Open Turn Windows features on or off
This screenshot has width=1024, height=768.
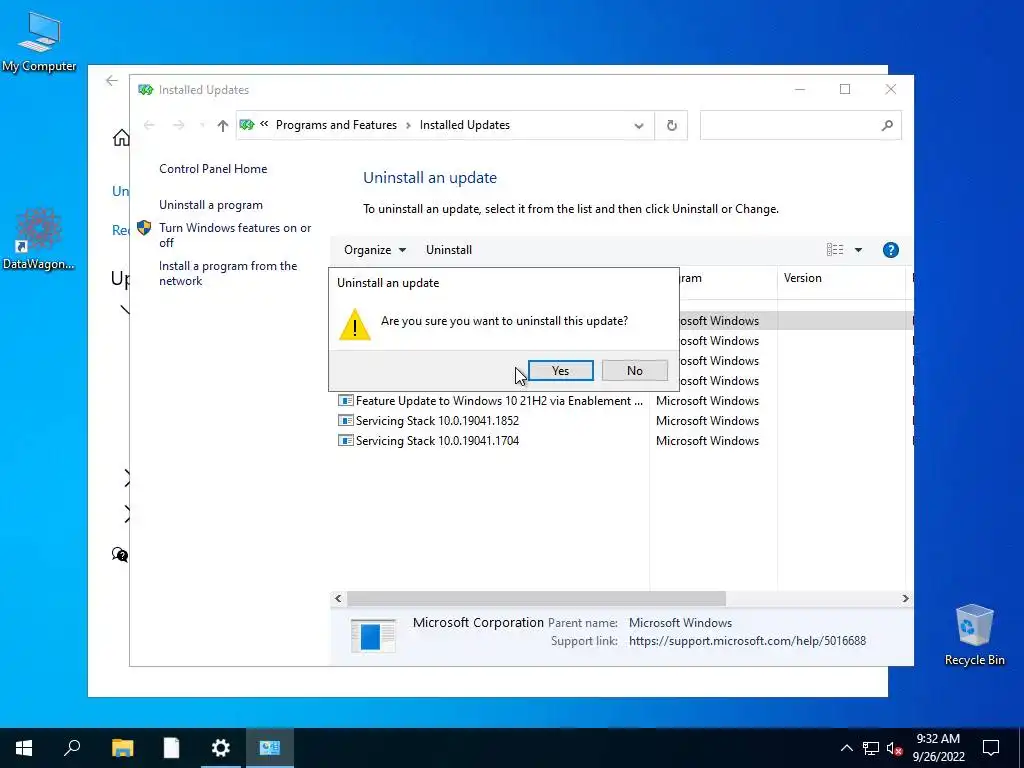pyautogui.click(x=235, y=235)
